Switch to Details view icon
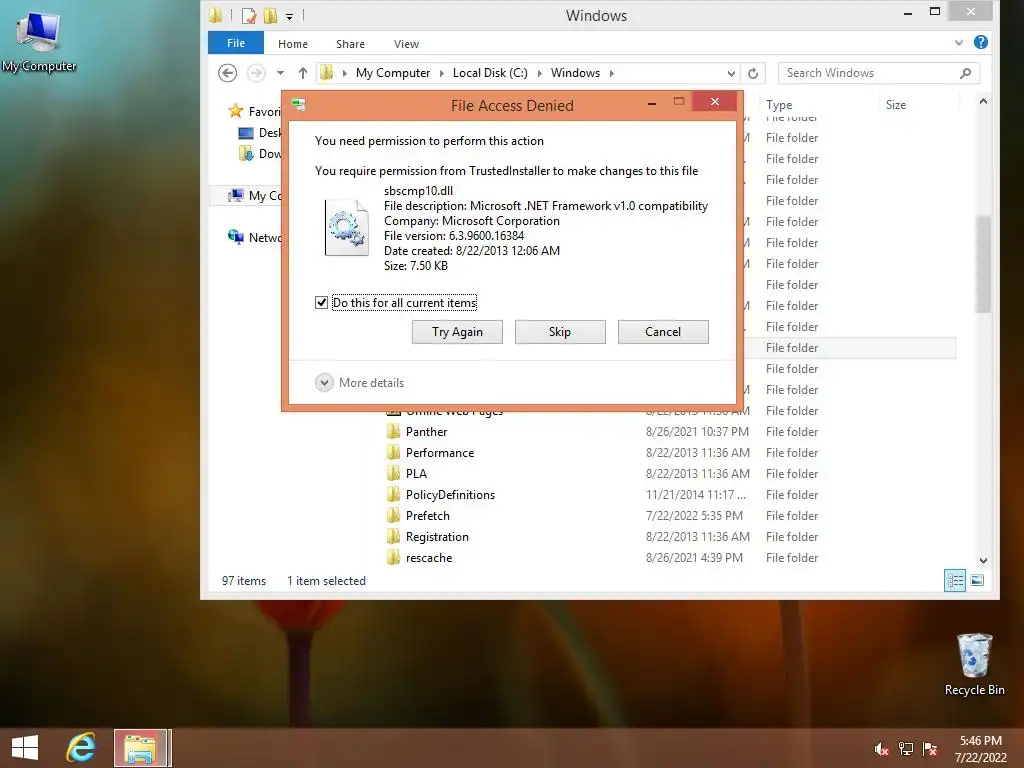The width and height of the screenshot is (1024, 768). click(955, 580)
